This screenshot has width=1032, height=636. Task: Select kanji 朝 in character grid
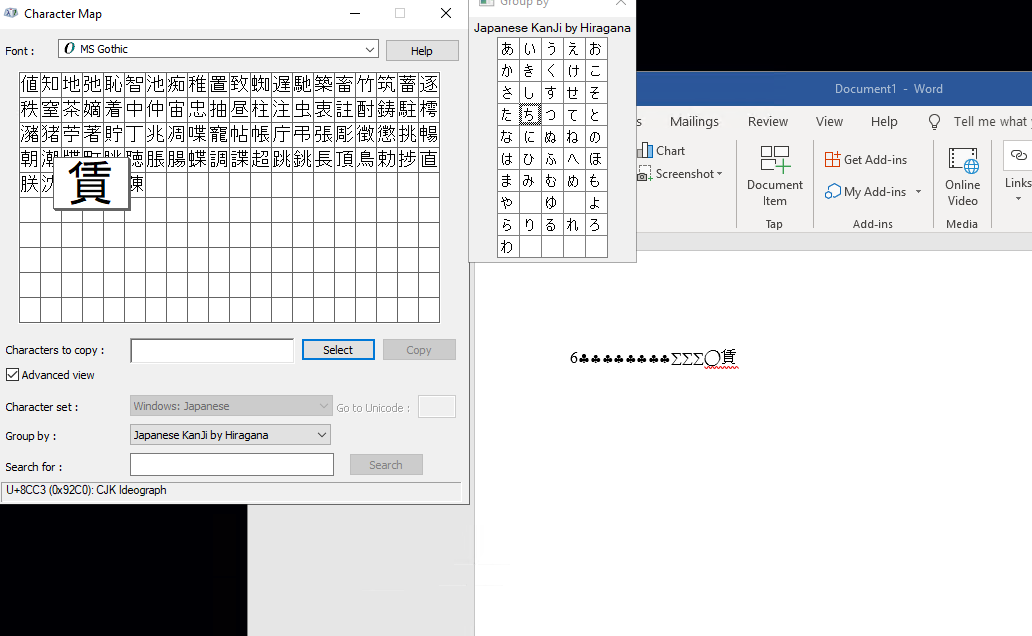coord(30,159)
